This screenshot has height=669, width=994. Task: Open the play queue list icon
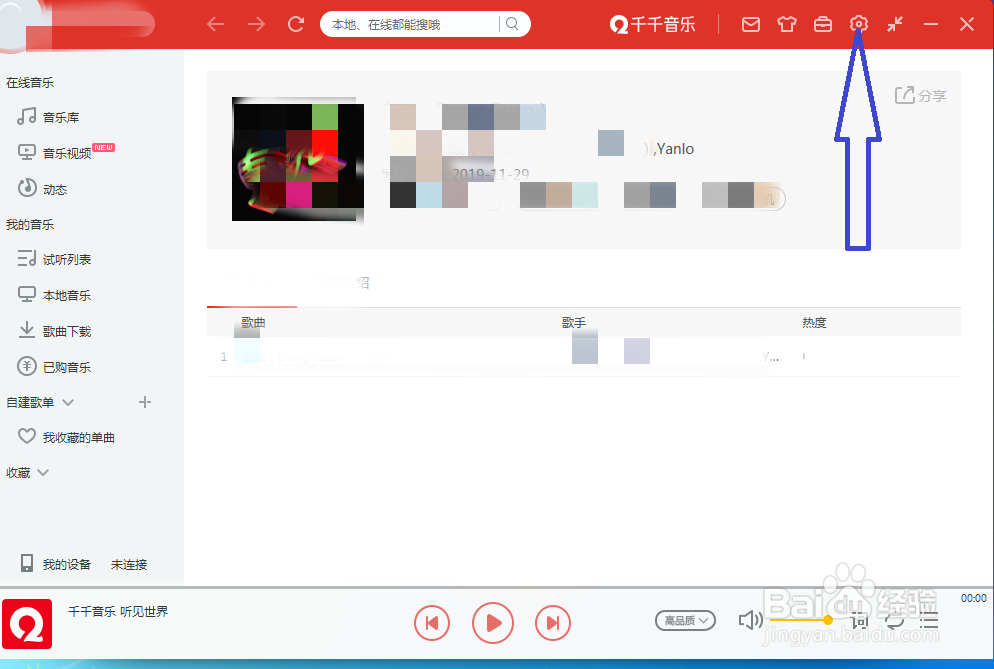pyautogui.click(x=929, y=620)
